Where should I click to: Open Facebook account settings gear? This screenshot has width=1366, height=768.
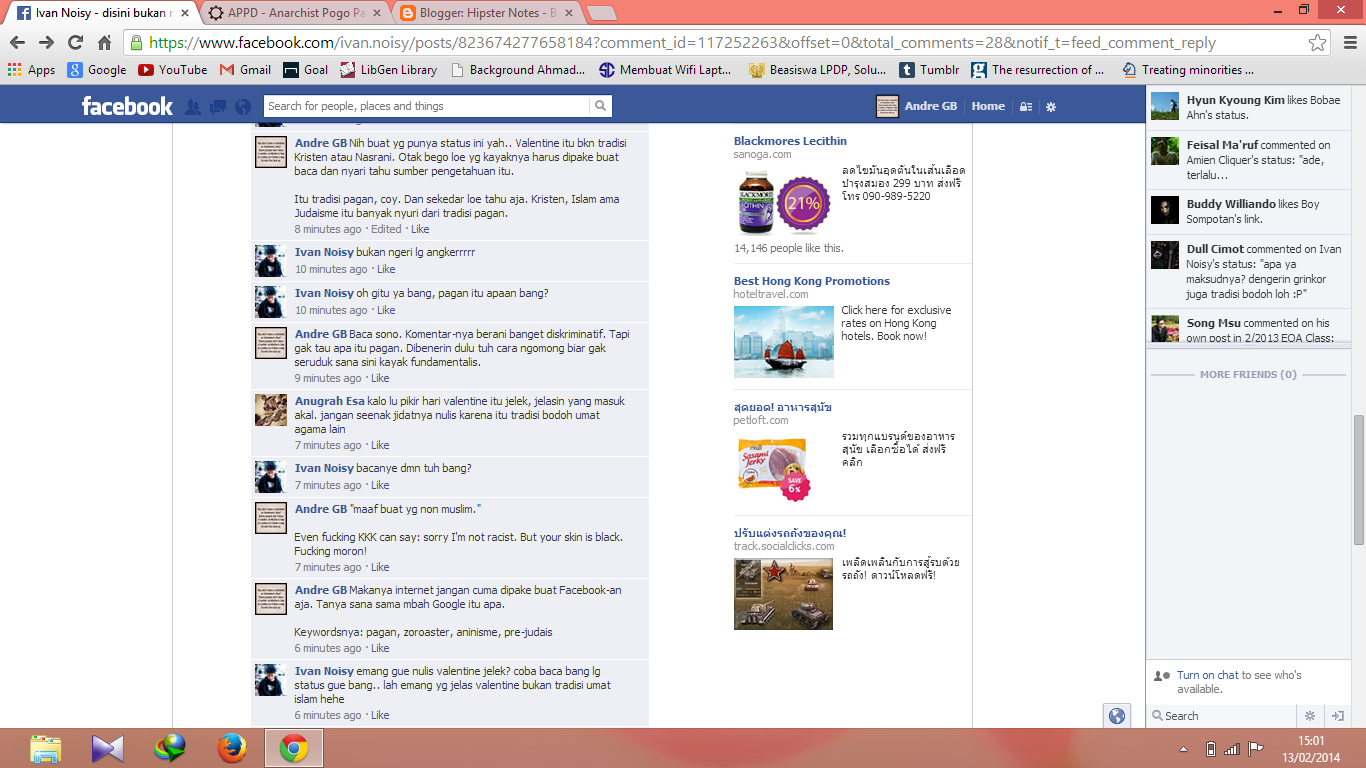[x=1051, y=106]
